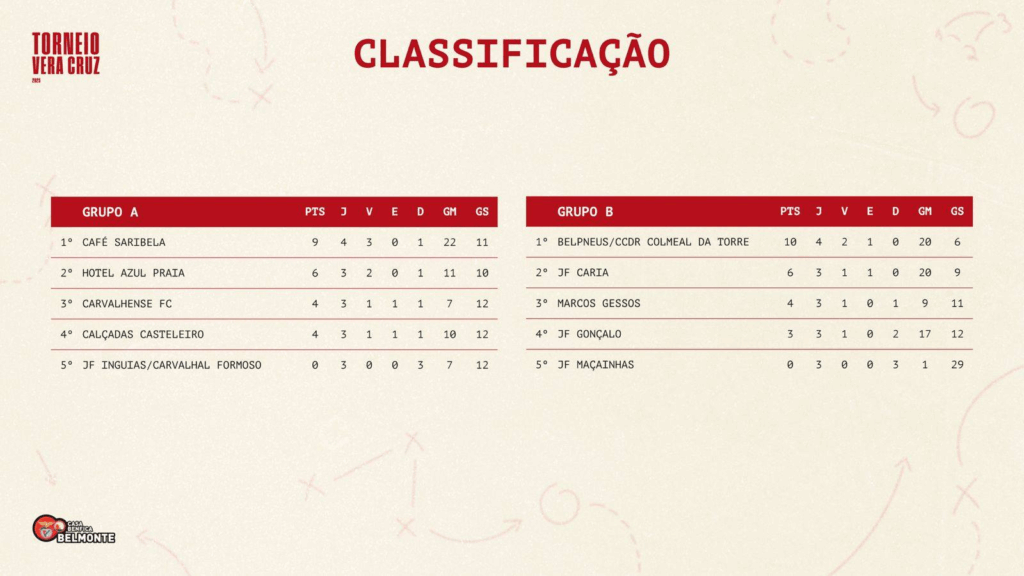Select the Grupo A table header
1024x576 pixels.
tap(110, 212)
